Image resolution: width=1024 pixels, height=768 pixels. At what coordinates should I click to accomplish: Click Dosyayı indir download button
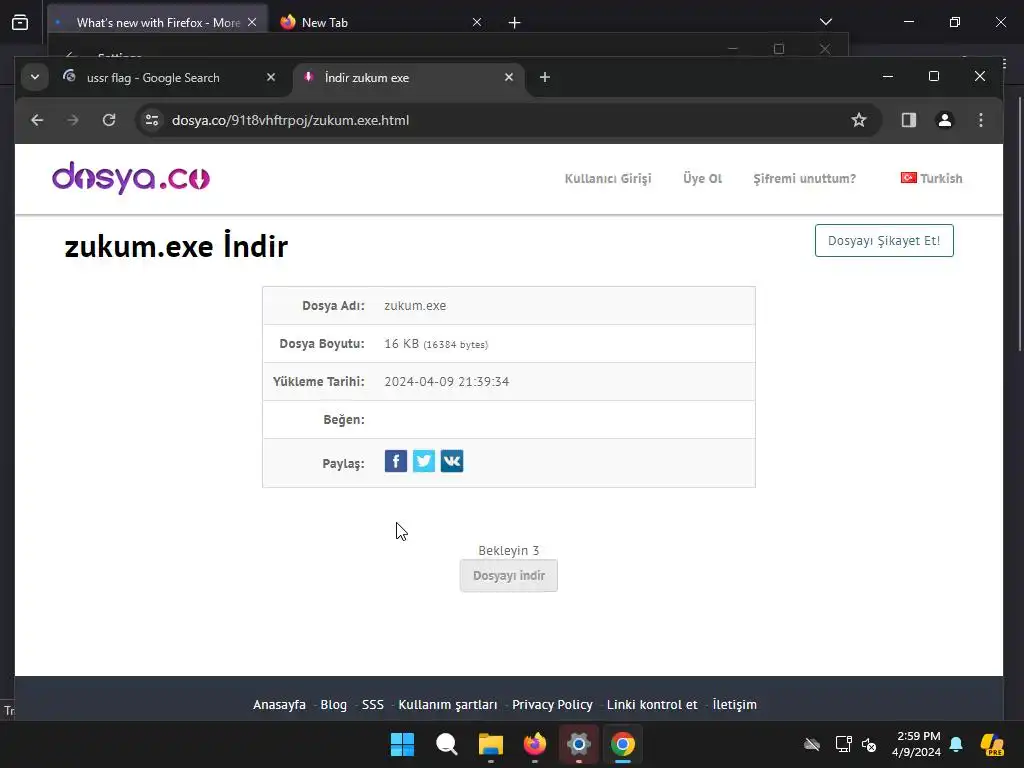pos(509,575)
